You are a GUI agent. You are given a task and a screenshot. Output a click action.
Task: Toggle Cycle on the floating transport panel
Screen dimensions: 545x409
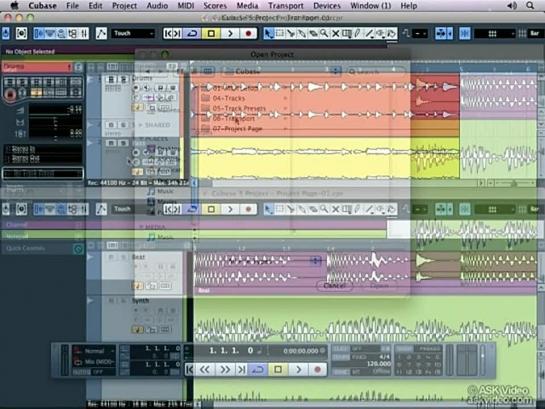258,370
